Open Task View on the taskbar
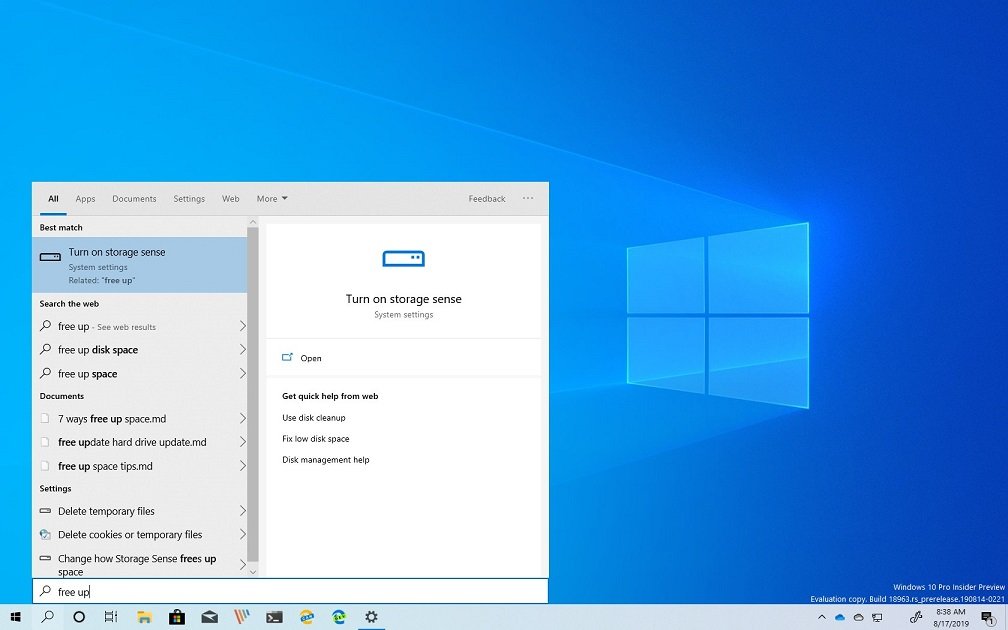 111,617
